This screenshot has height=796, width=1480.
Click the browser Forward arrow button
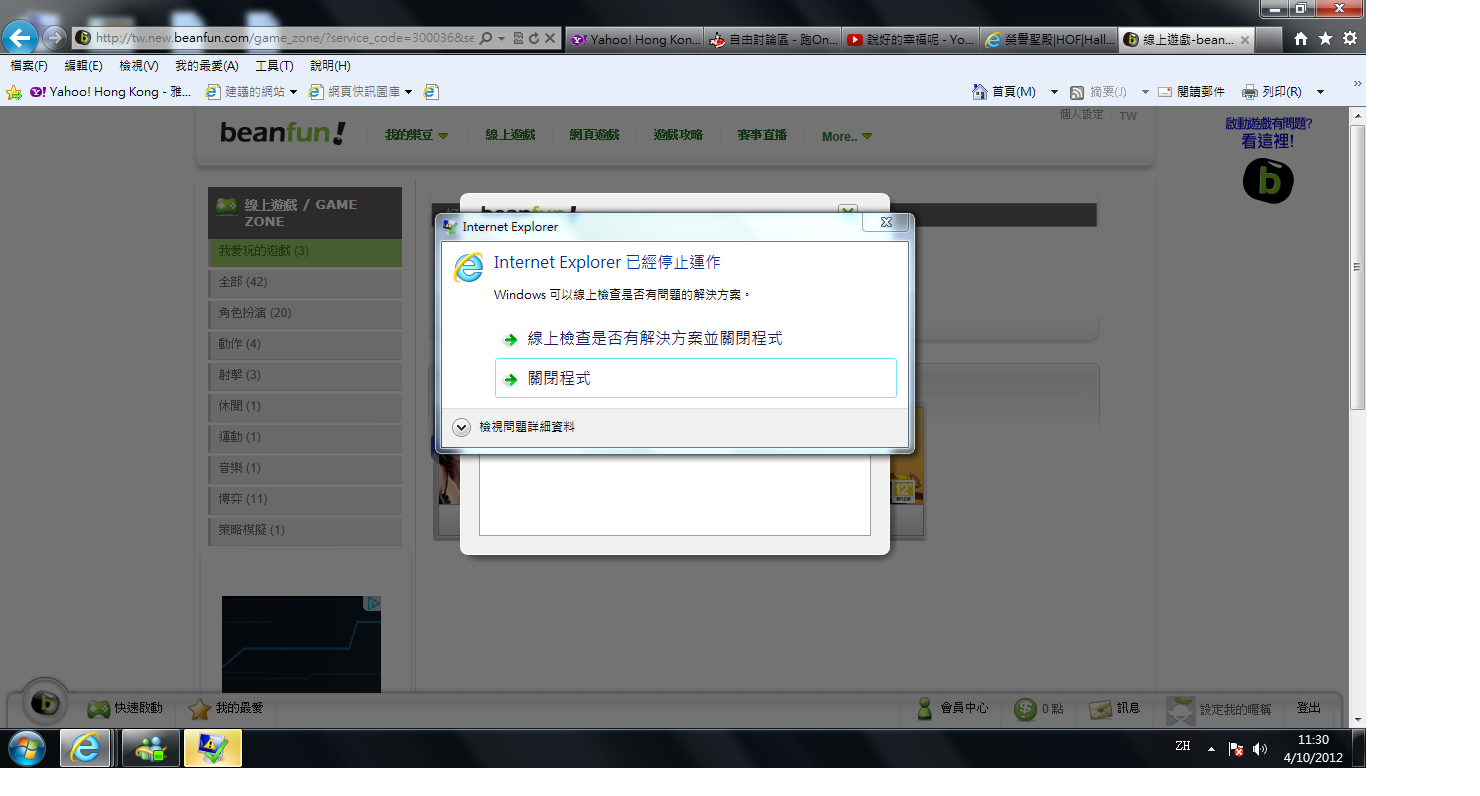click(x=55, y=38)
